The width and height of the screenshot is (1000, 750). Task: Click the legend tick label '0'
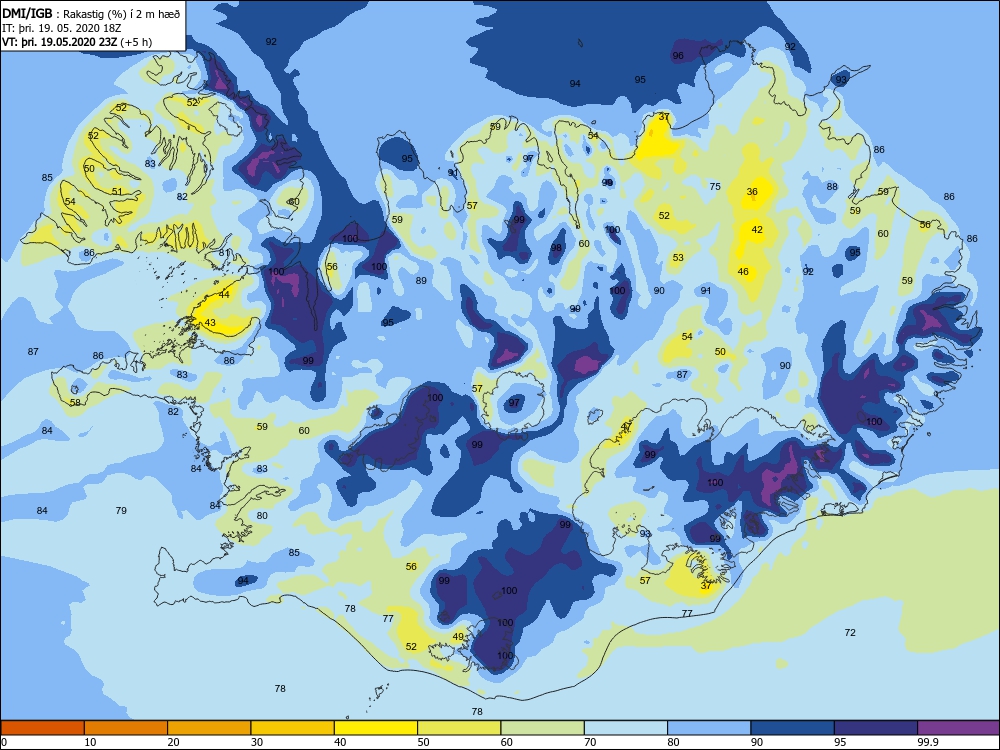click(x=4, y=742)
